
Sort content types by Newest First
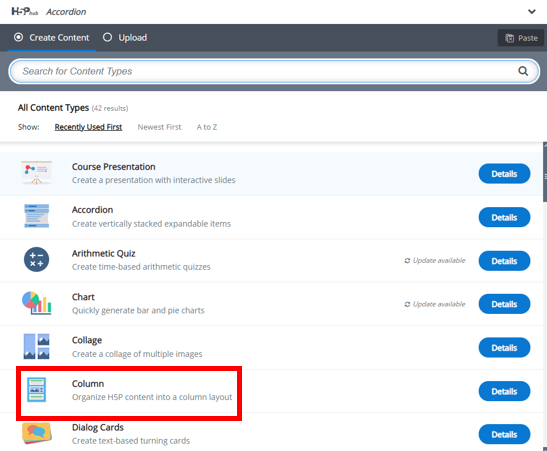pyautogui.click(x=159, y=127)
